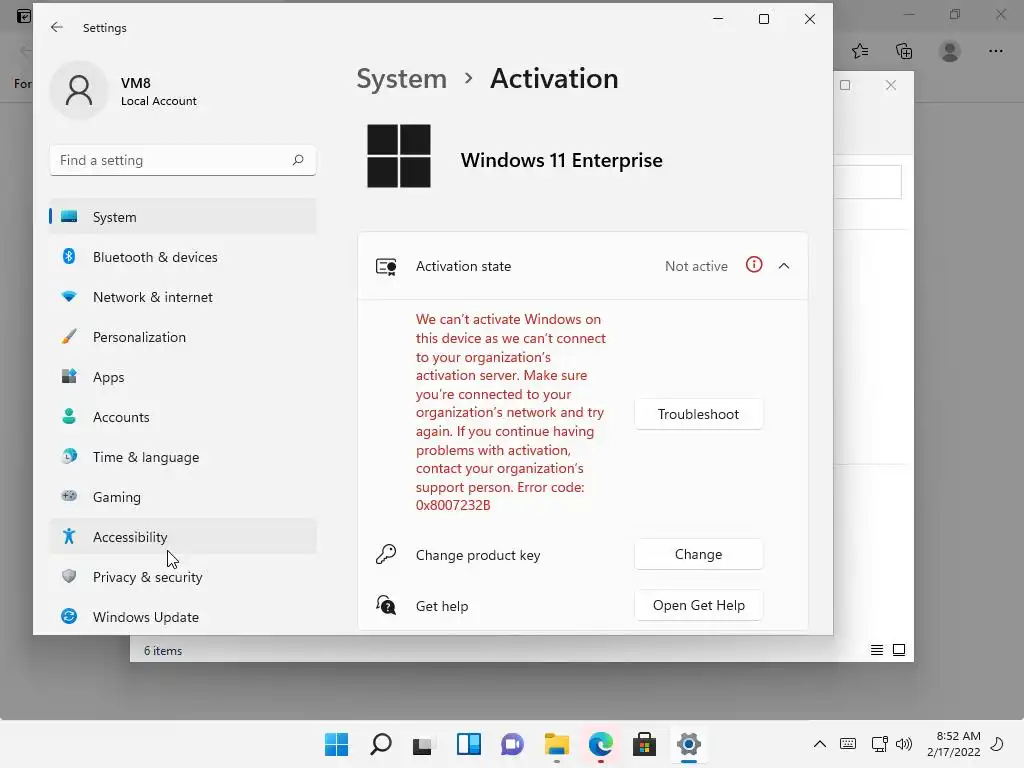The height and width of the screenshot is (768, 1024).
Task: Click Settings gear on taskbar
Action: click(x=688, y=744)
